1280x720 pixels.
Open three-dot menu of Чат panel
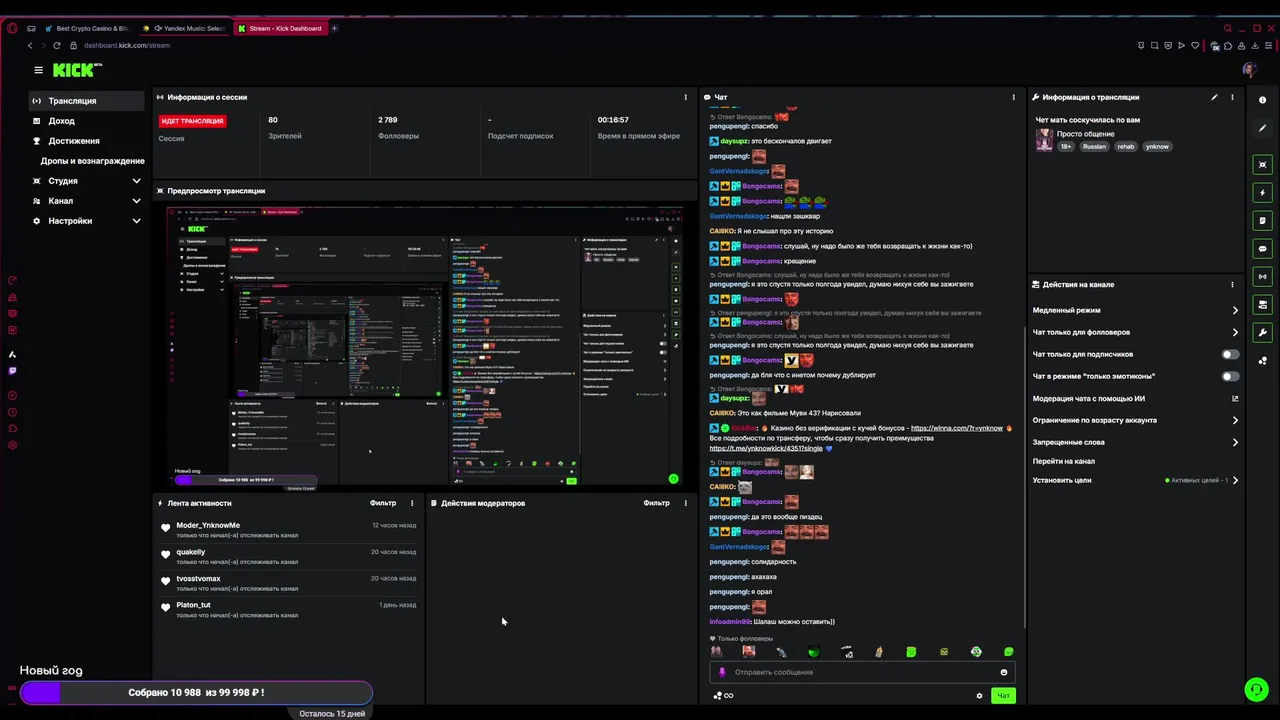point(1013,97)
